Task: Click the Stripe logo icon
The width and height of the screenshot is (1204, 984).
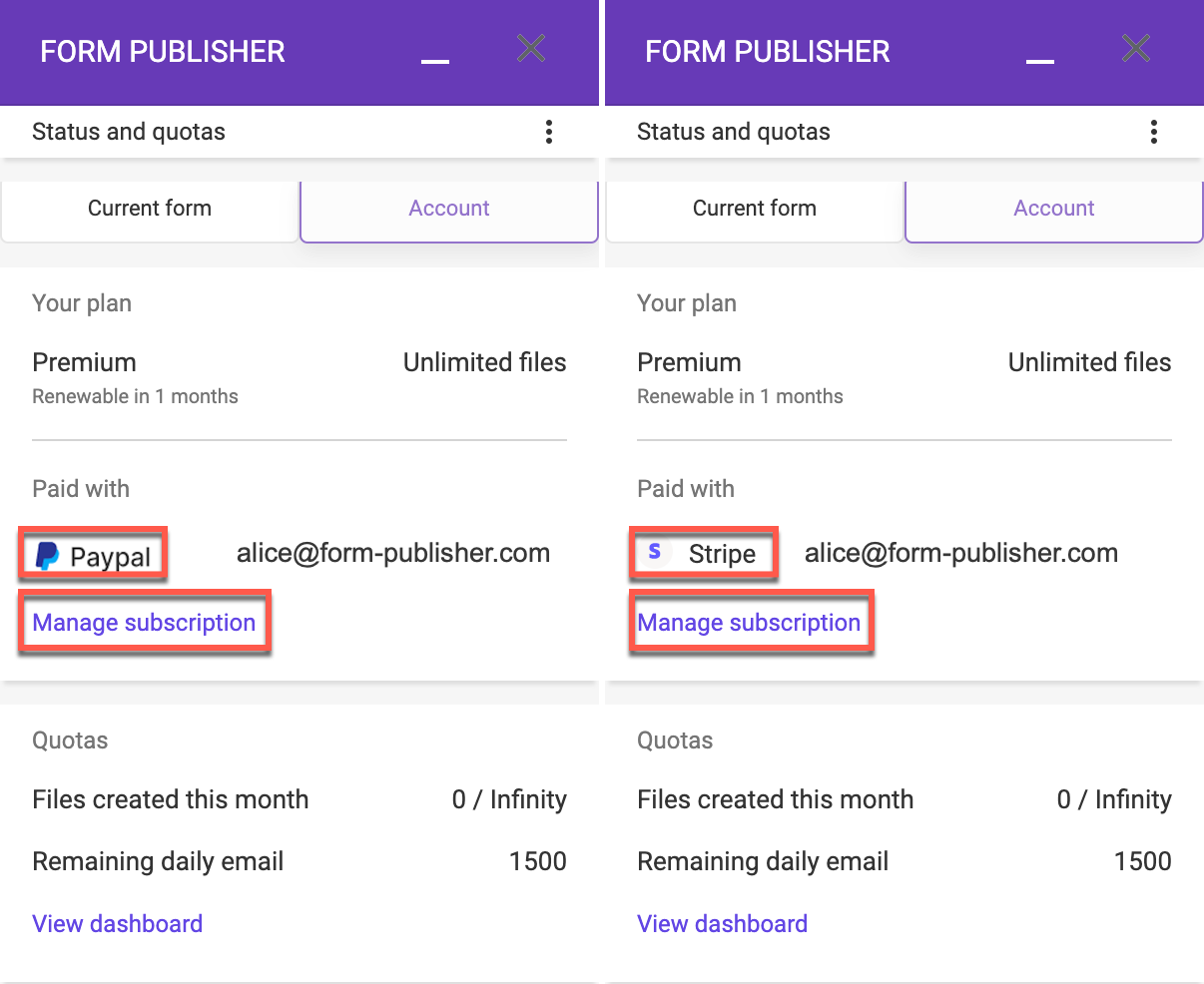Action: pos(655,552)
